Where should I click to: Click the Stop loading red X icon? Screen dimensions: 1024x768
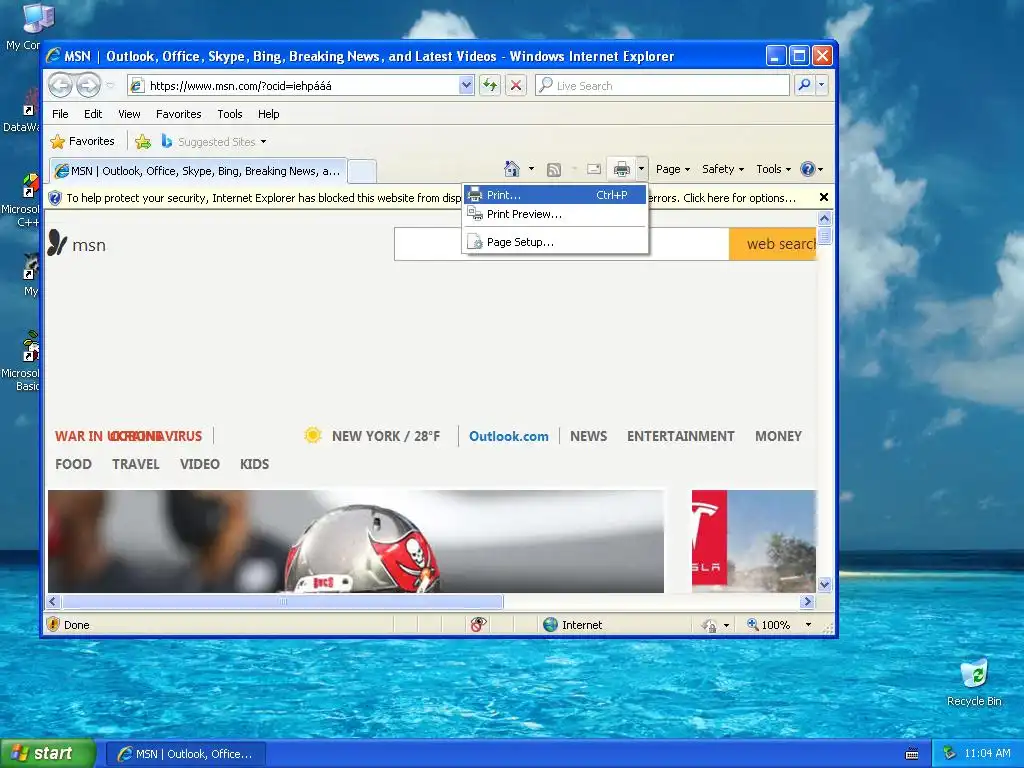click(x=516, y=85)
